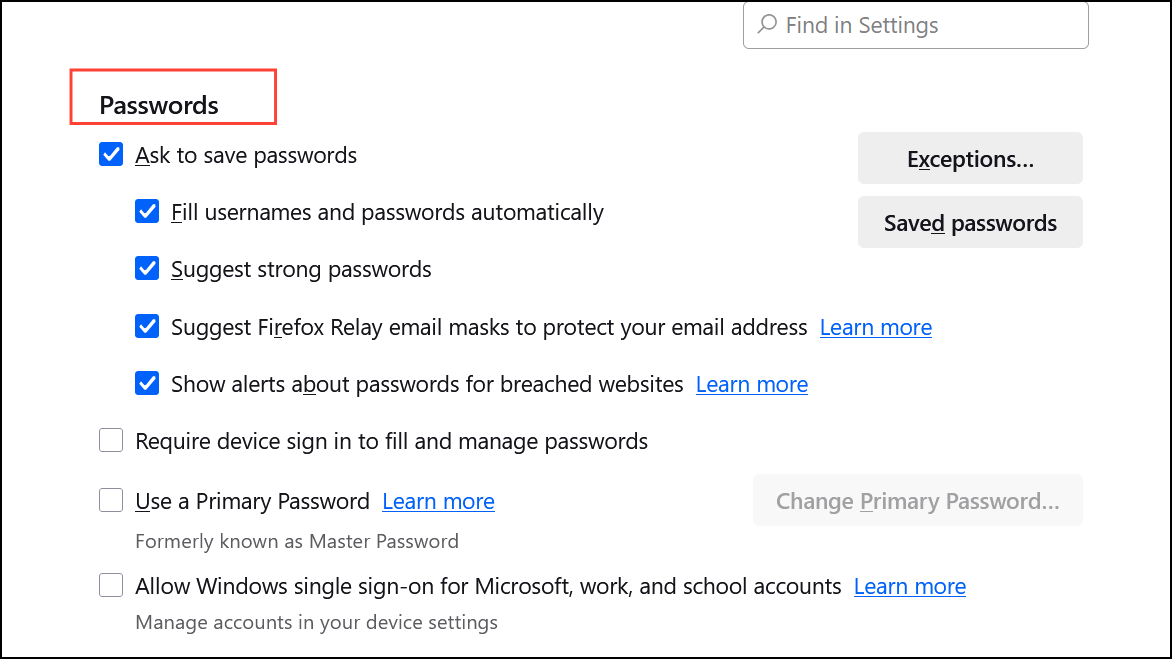
Task: Toggle alerts about breached websites checkbox
Action: 147,384
